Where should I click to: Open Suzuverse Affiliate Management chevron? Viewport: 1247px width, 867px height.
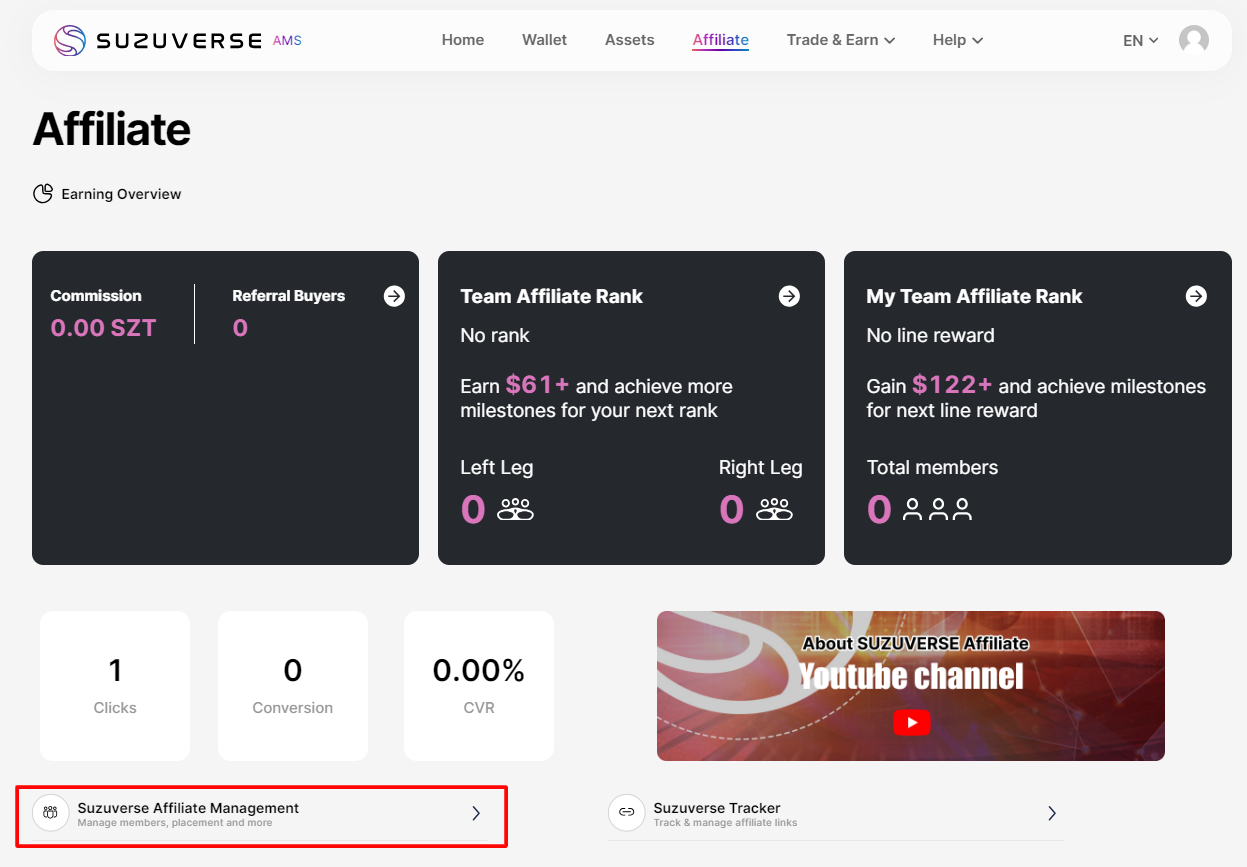476,814
